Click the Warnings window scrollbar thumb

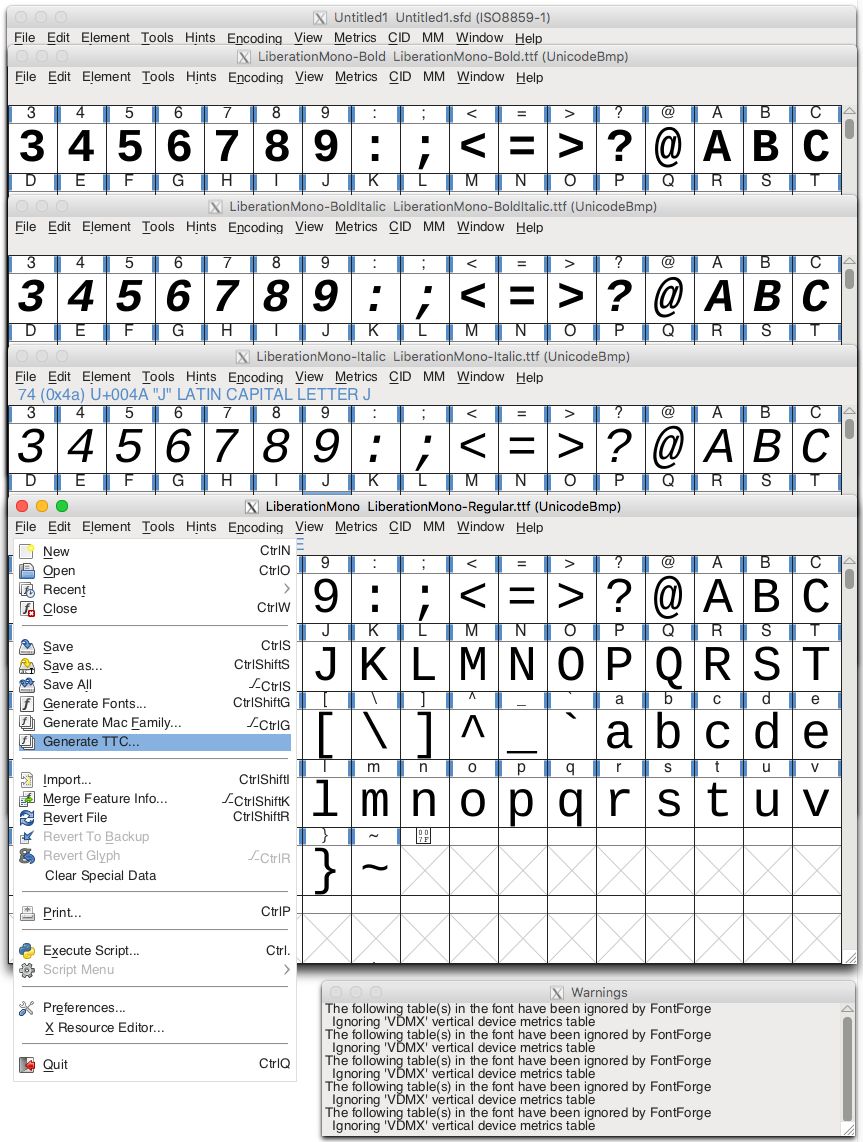coord(848,1068)
